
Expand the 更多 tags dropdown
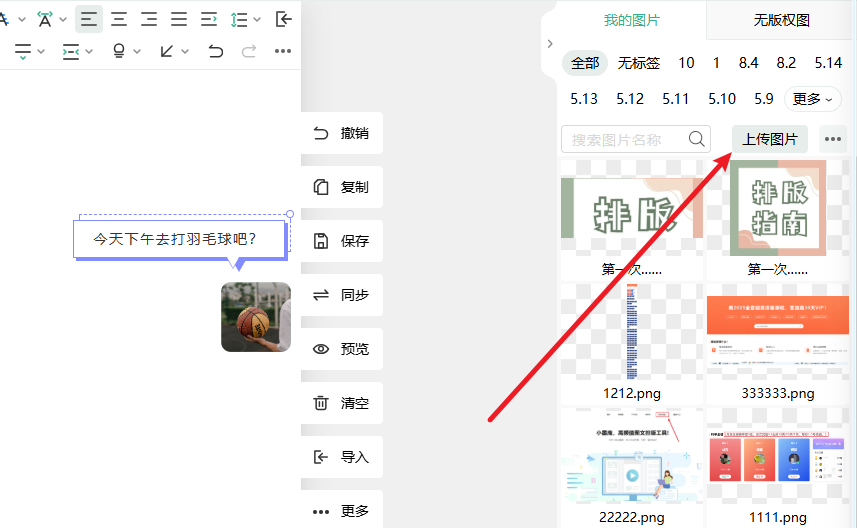click(812, 99)
